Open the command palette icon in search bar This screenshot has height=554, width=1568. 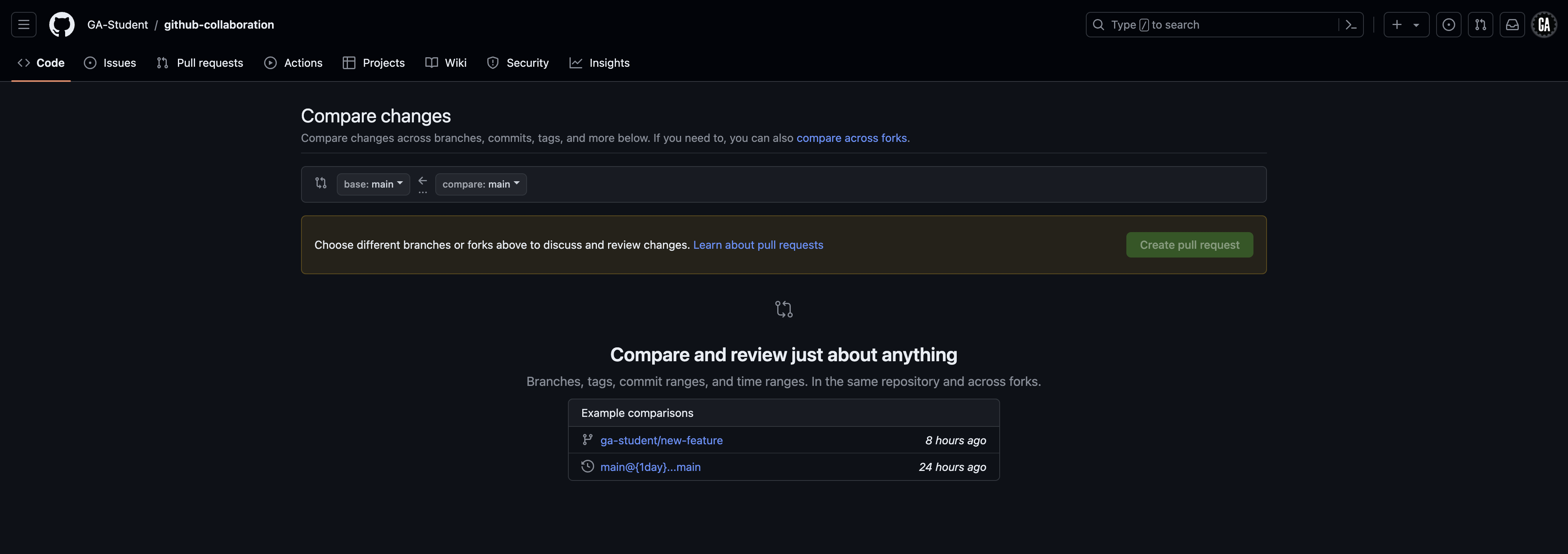(1351, 24)
